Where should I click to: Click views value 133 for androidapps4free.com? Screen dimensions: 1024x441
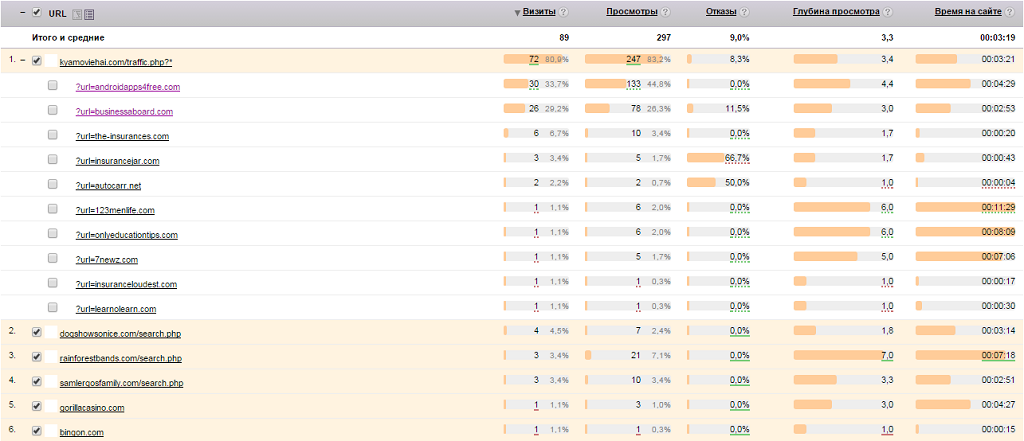(x=633, y=84)
